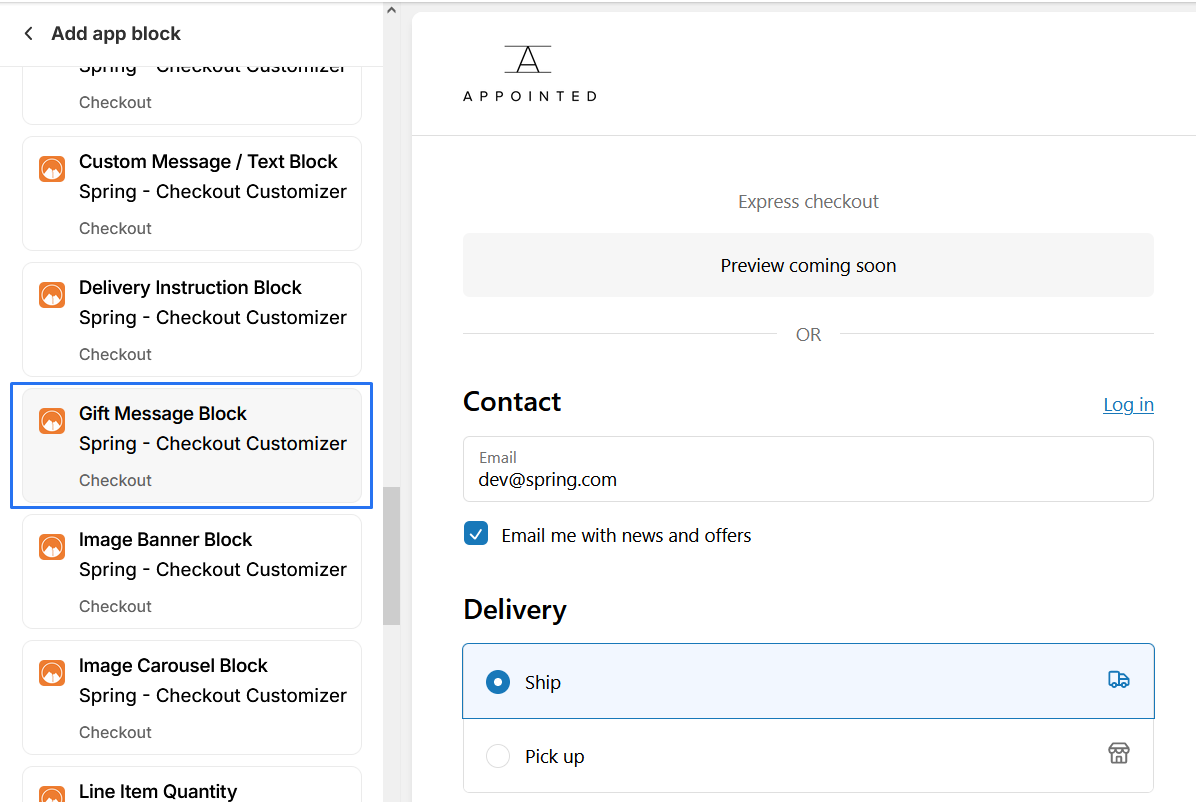The height and width of the screenshot is (802, 1196).
Task: Uncheck Email me with news and offers
Action: click(476, 534)
